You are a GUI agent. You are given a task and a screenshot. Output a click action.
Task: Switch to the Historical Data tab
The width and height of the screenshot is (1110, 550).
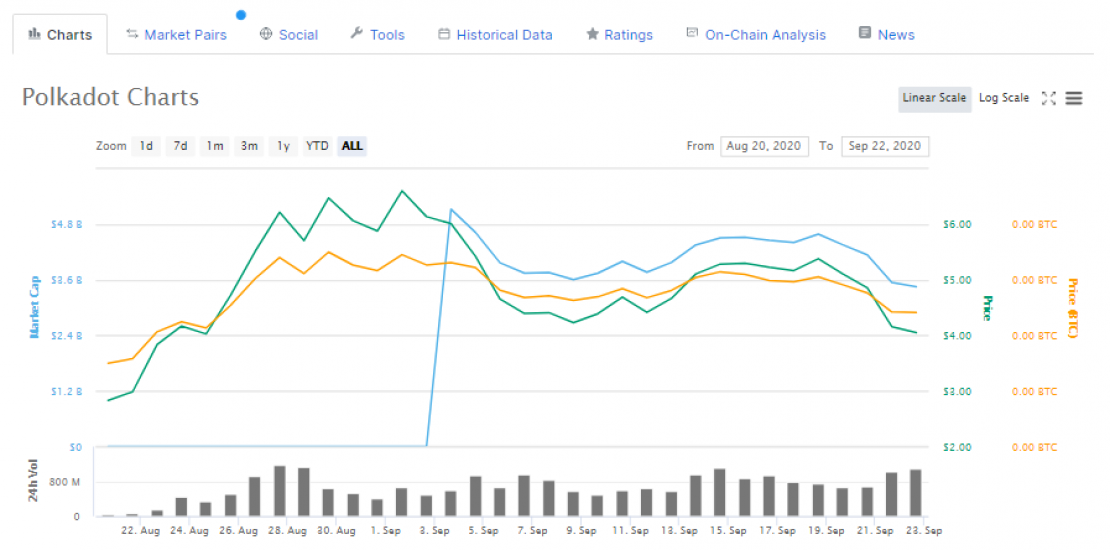point(504,35)
